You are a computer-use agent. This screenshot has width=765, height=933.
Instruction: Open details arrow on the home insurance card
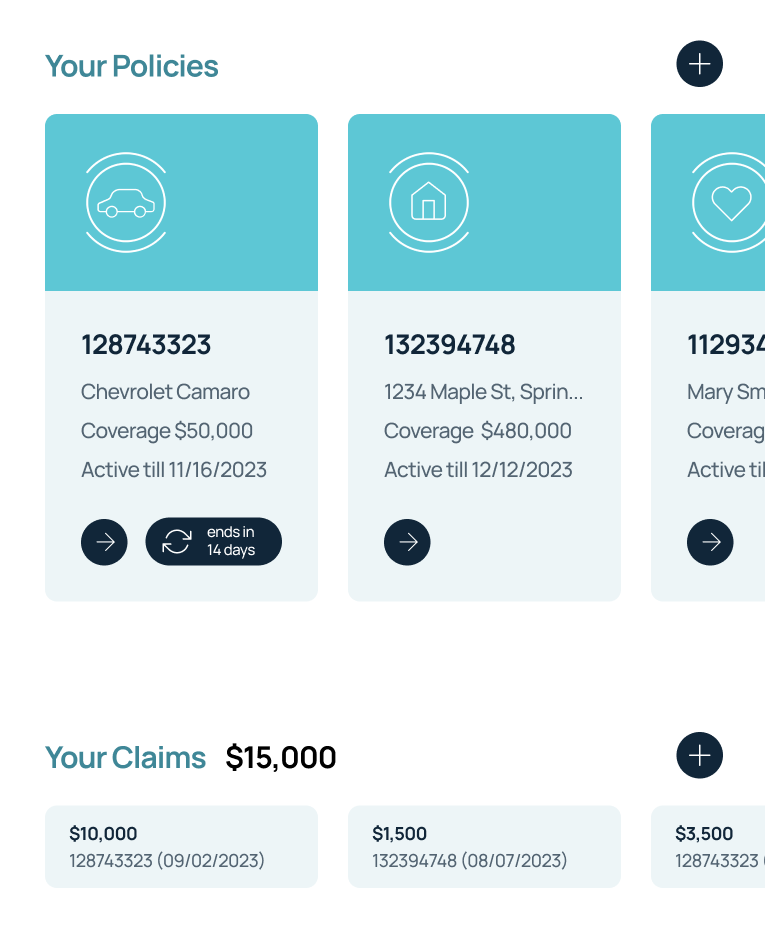click(x=407, y=542)
